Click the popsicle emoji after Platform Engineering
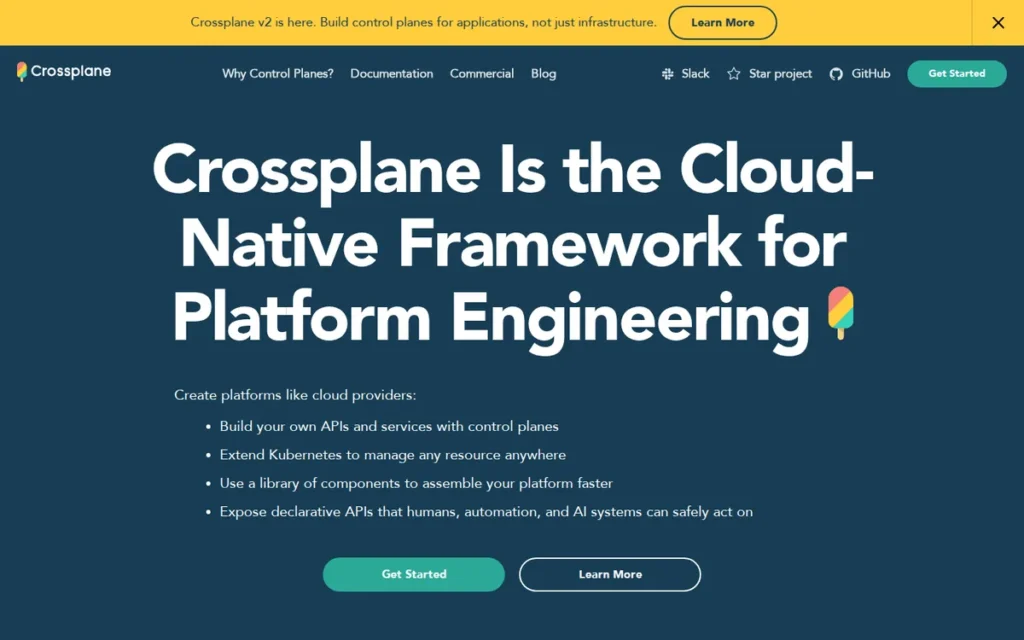 coord(840,312)
